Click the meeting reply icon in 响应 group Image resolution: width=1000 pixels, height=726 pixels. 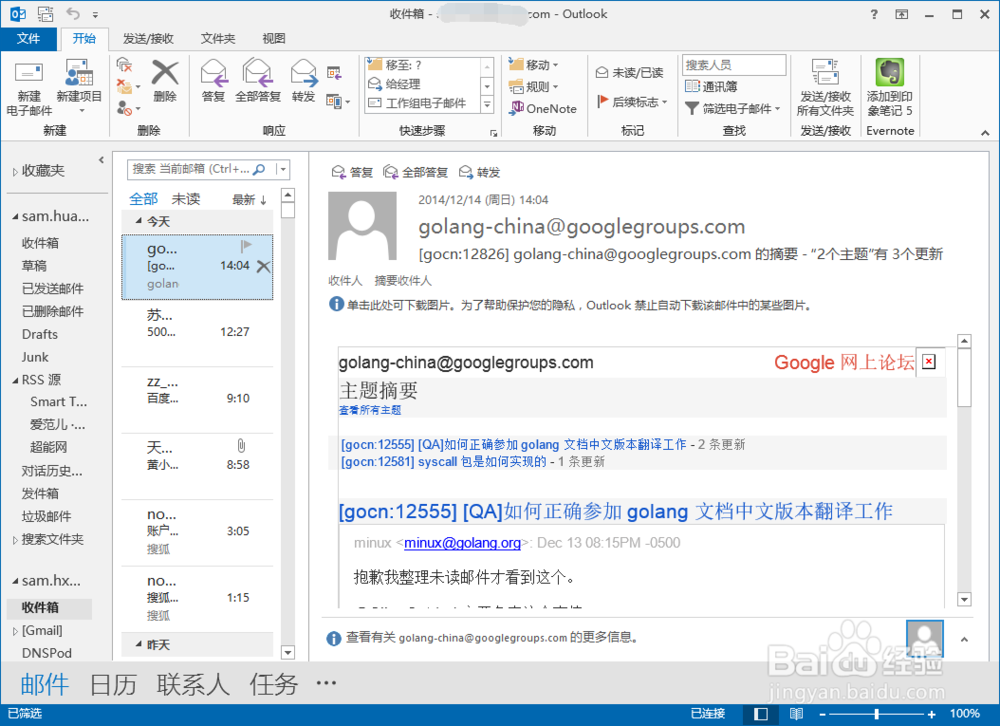(334, 73)
